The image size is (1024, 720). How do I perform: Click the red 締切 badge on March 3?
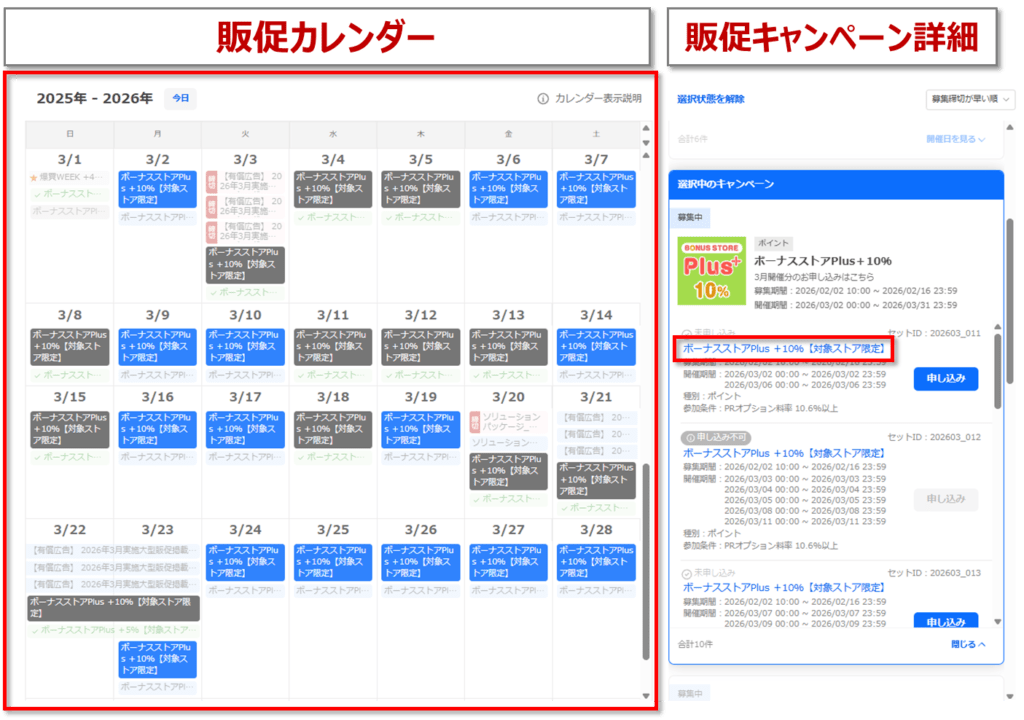(x=211, y=178)
